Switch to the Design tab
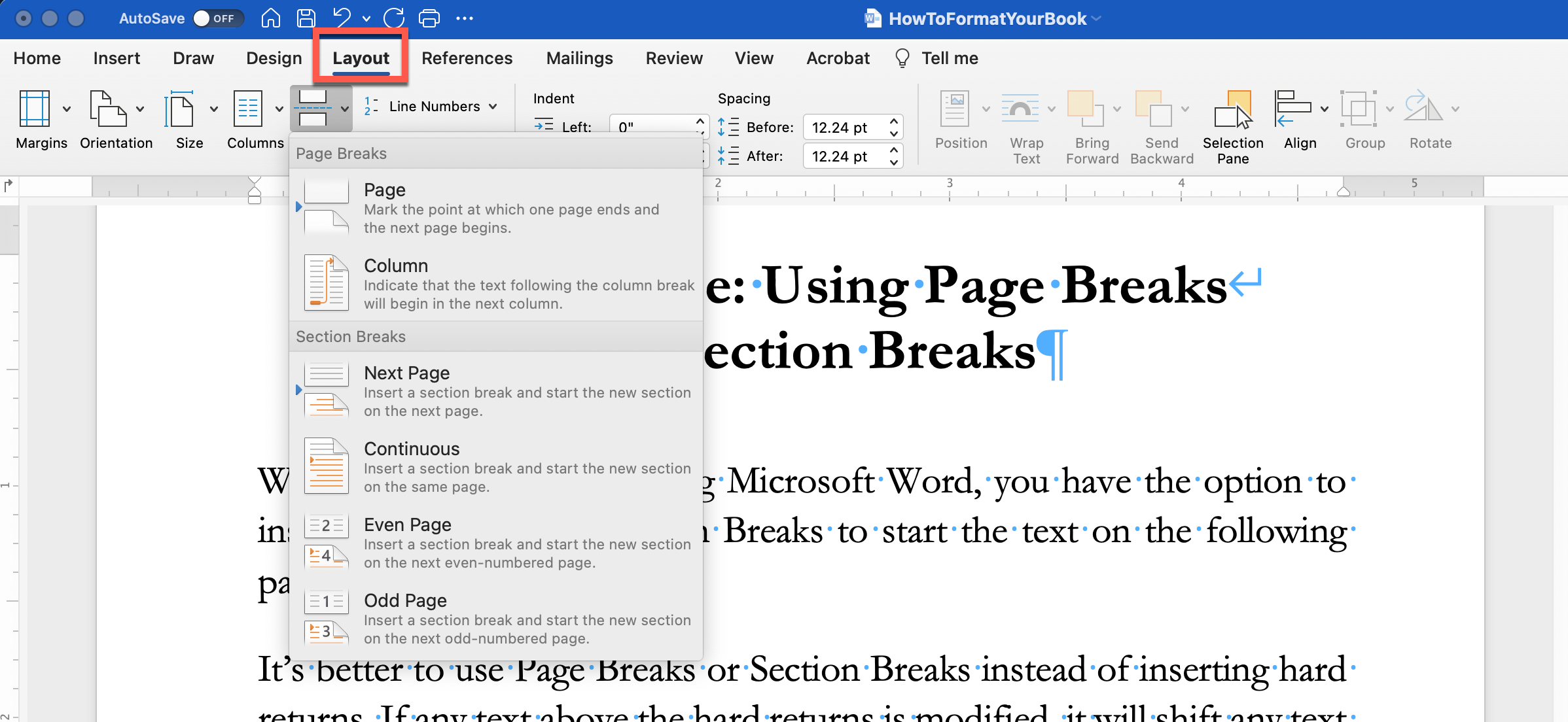Viewport: 1568px width, 722px height. coord(274,58)
